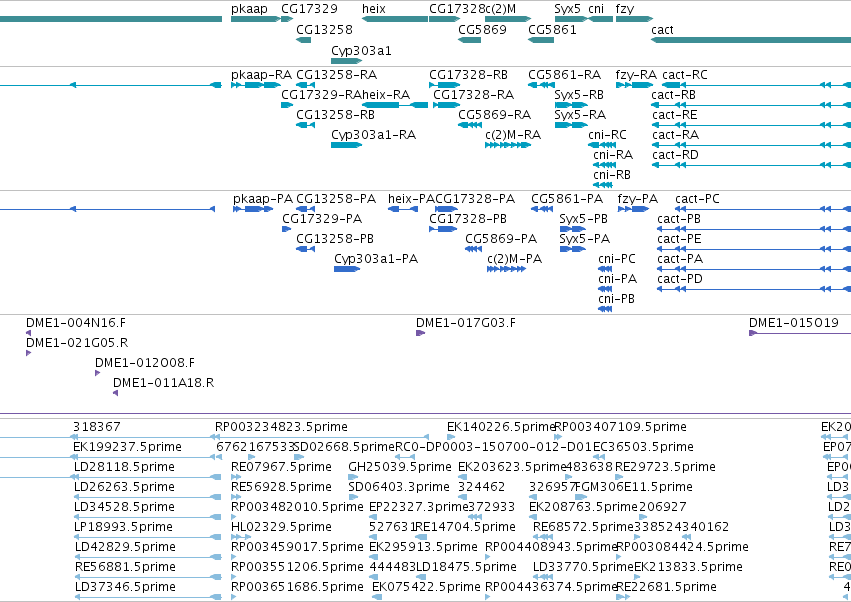Select the CG17329 gene label
Screen dimensions: 851x602
(309, 9)
